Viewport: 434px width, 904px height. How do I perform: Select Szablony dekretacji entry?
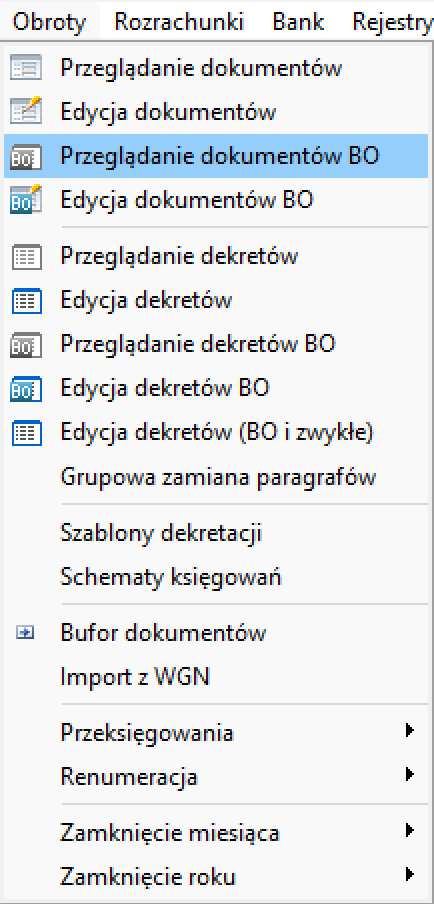[x=161, y=533]
